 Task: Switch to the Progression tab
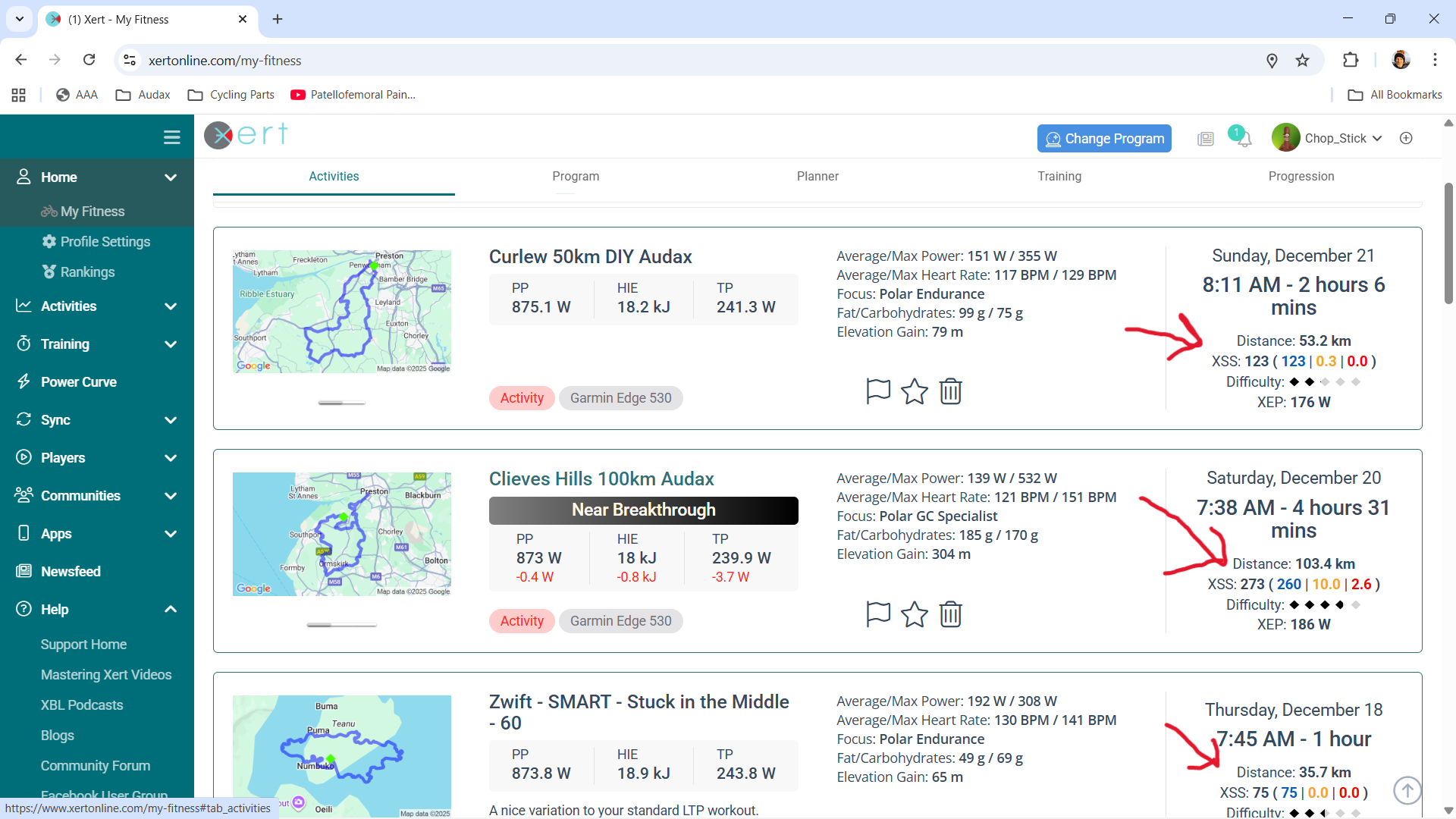point(1301,176)
